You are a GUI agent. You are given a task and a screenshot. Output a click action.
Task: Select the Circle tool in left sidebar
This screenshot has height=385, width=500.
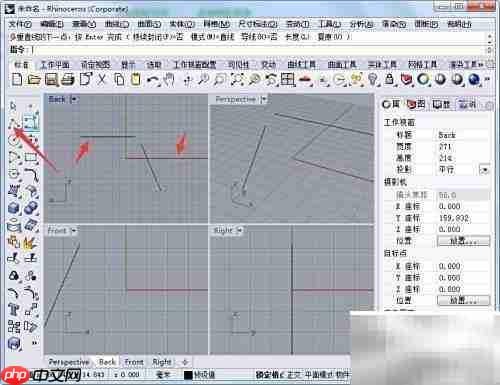(x=13, y=139)
